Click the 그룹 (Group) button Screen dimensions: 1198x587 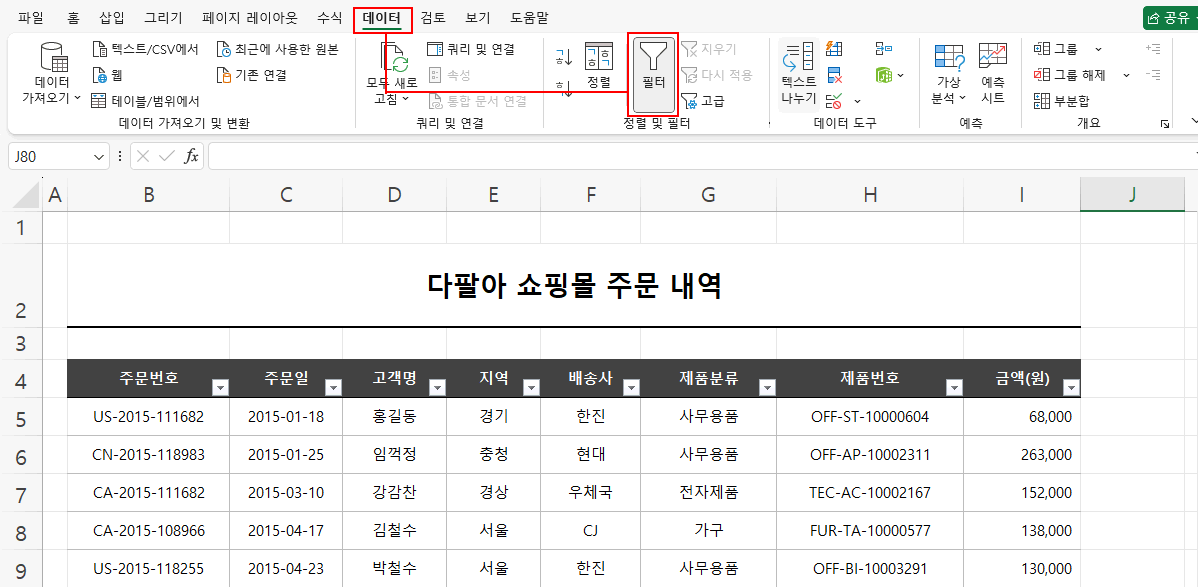click(x=1057, y=50)
